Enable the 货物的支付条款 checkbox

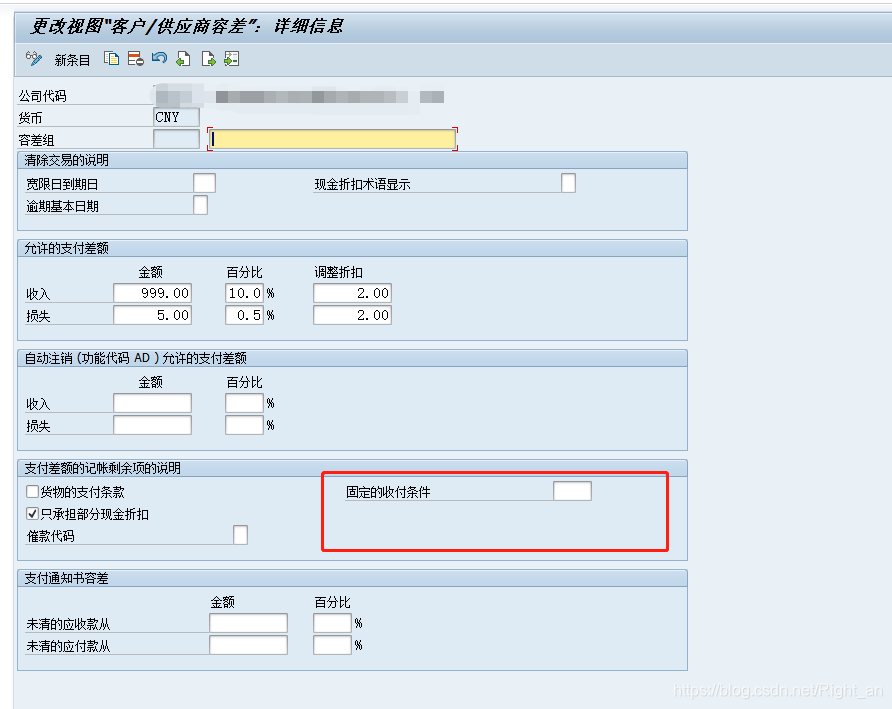tap(32, 492)
